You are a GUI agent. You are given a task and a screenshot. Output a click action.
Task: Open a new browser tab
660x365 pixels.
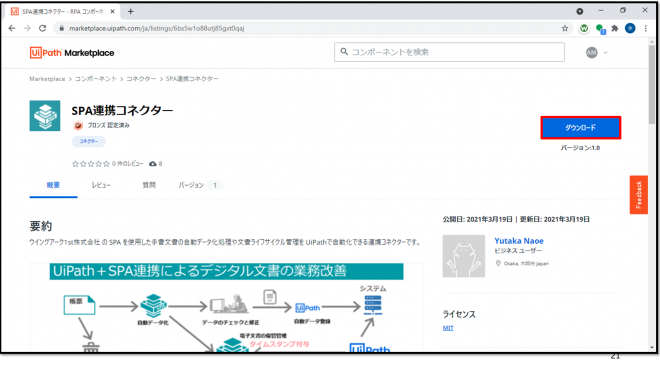(x=130, y=11)
